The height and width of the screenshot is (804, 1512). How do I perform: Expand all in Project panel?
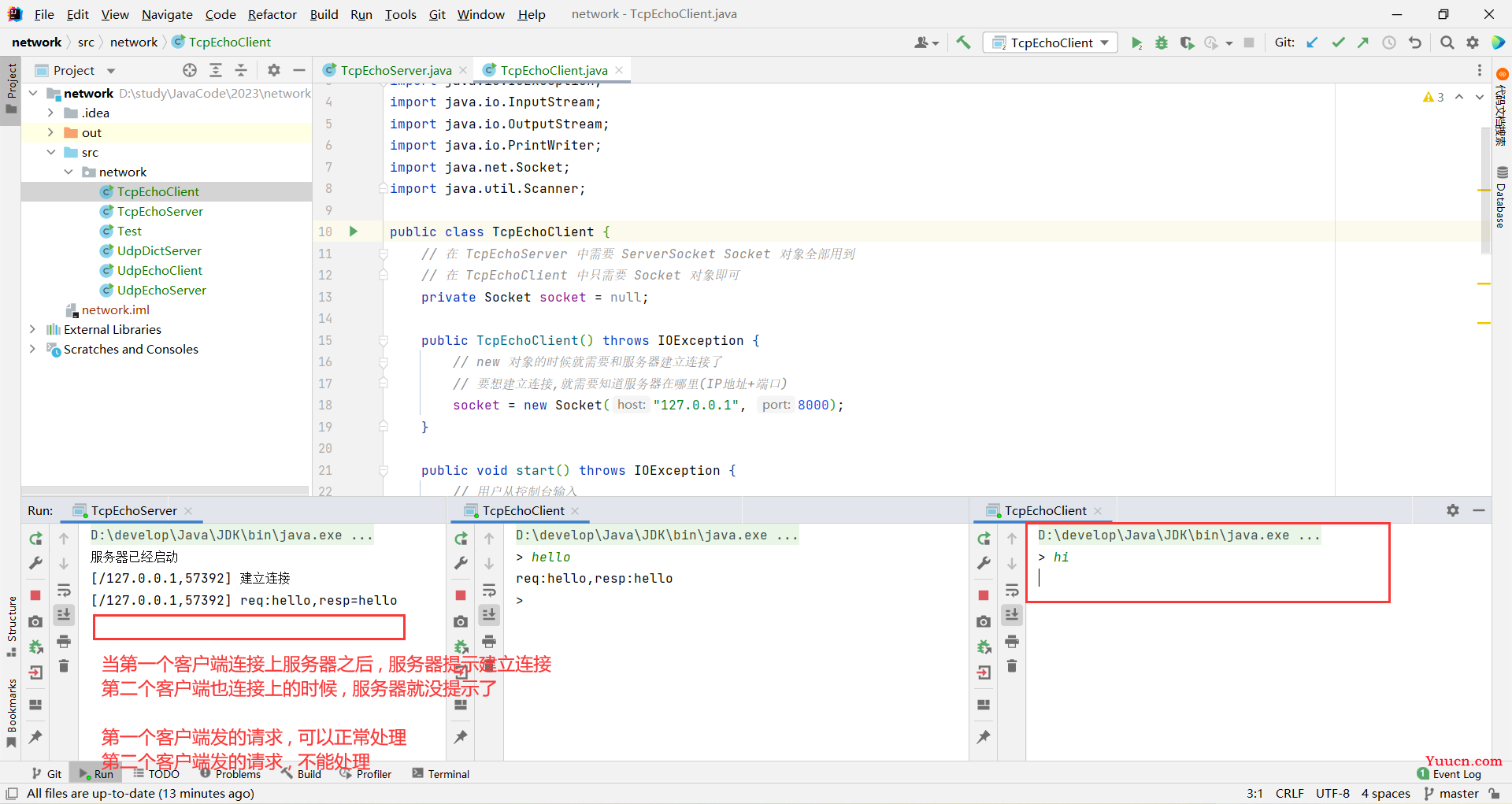pyautogui.click(x=216, y=70)
